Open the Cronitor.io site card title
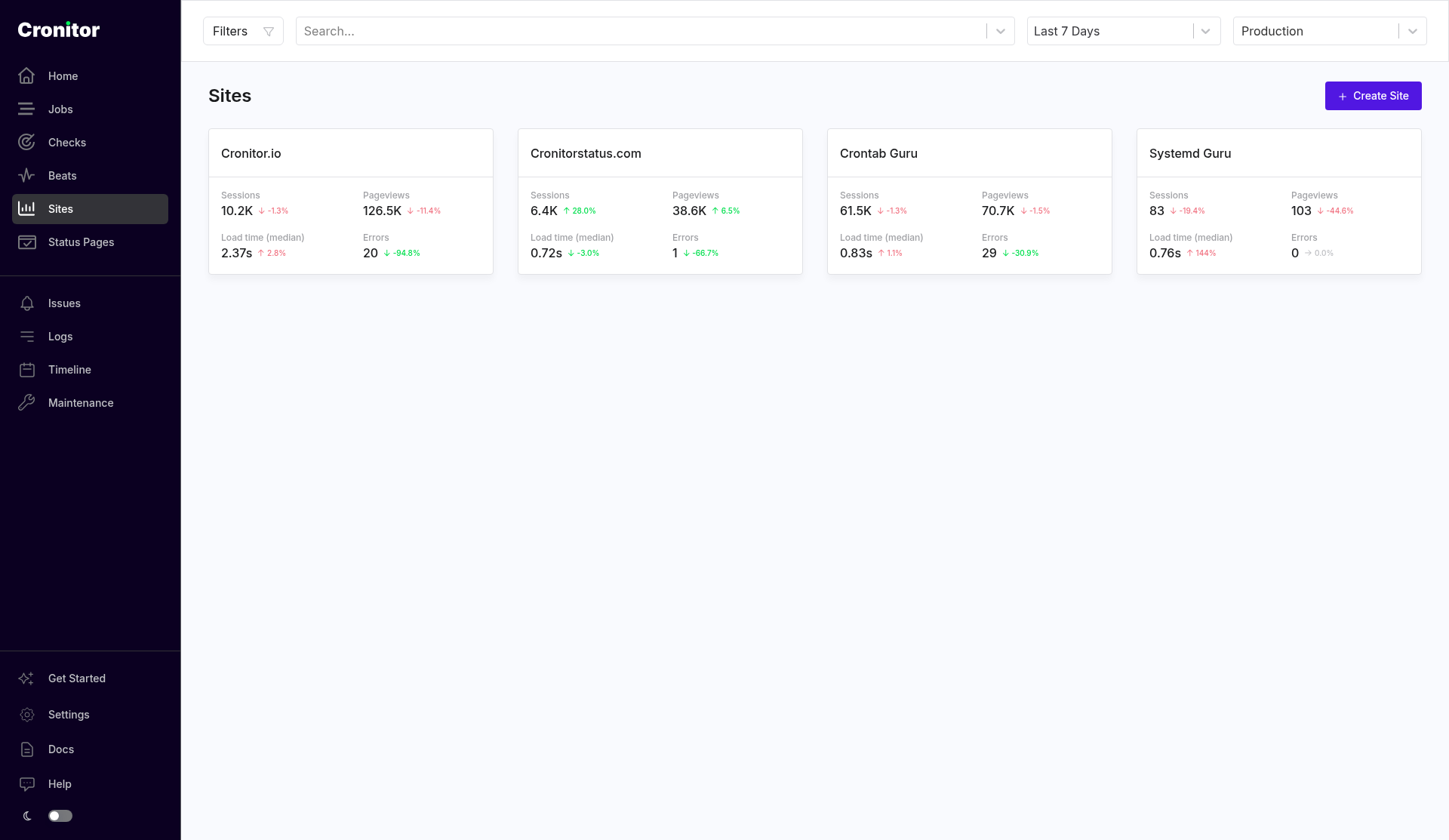This screenshot has height=840, width=1449. point(251,153)
